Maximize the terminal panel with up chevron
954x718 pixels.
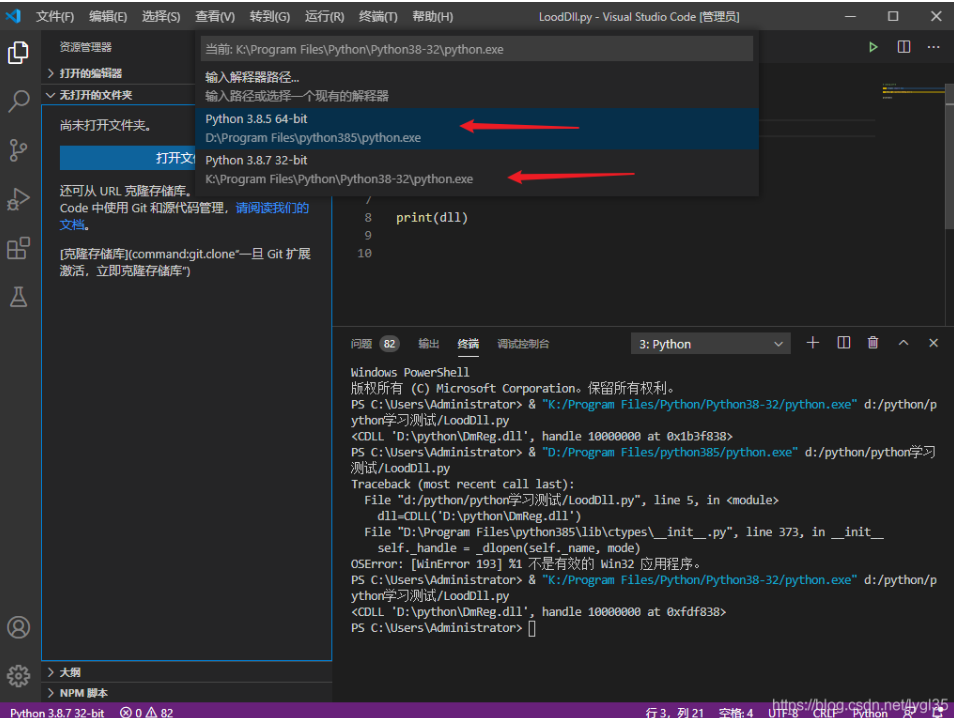tap(904, 343)
